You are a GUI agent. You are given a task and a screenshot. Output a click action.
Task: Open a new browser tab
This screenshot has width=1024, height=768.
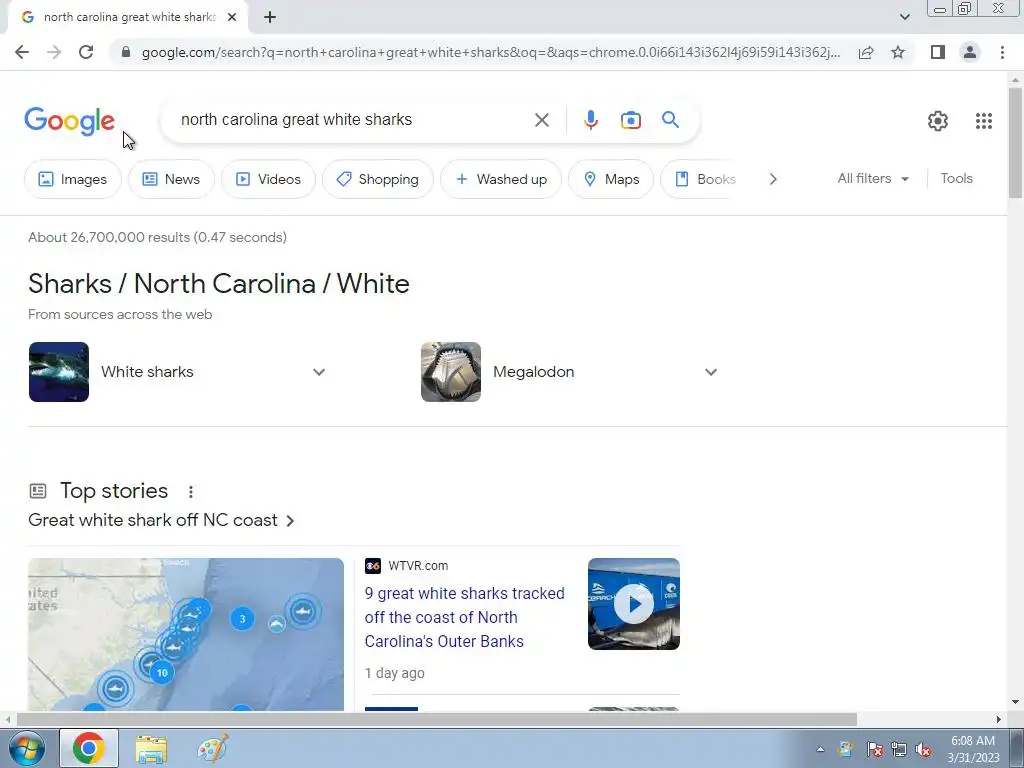pos(270,17)
